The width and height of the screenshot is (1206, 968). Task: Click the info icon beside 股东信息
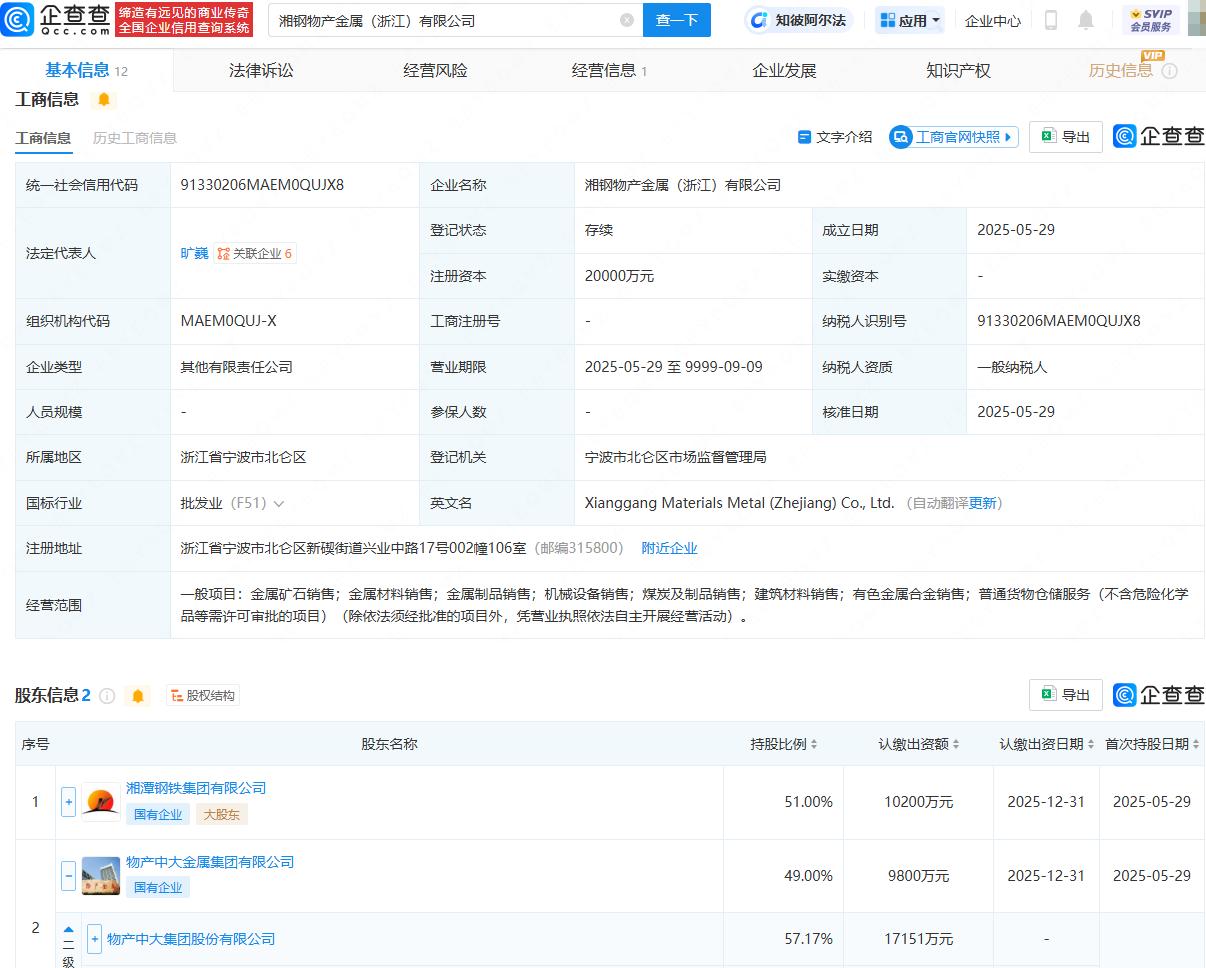[108, 696]
